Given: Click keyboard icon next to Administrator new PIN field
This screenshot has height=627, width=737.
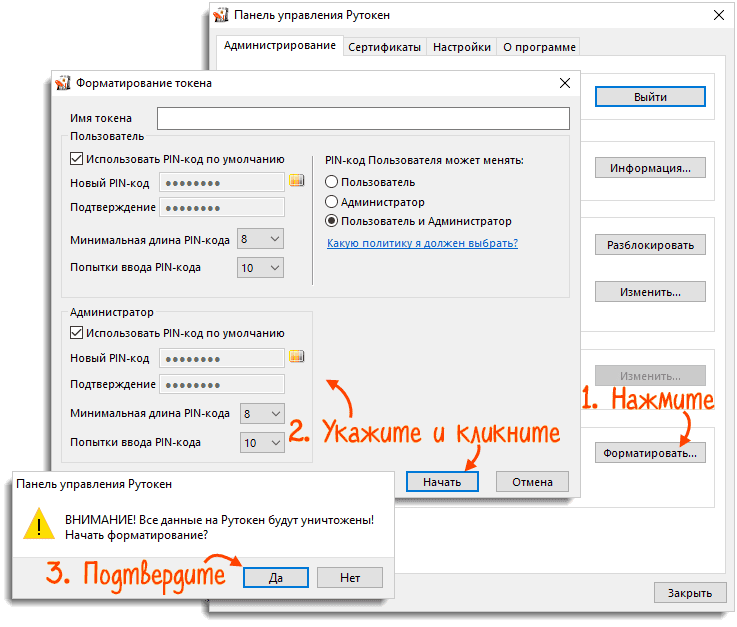Looking at the screenshot, I should (x=296, y=357).
